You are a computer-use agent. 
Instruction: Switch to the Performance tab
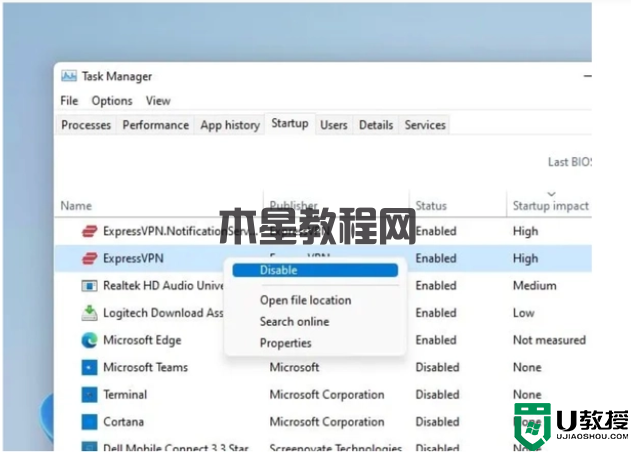tap(156, 125)
